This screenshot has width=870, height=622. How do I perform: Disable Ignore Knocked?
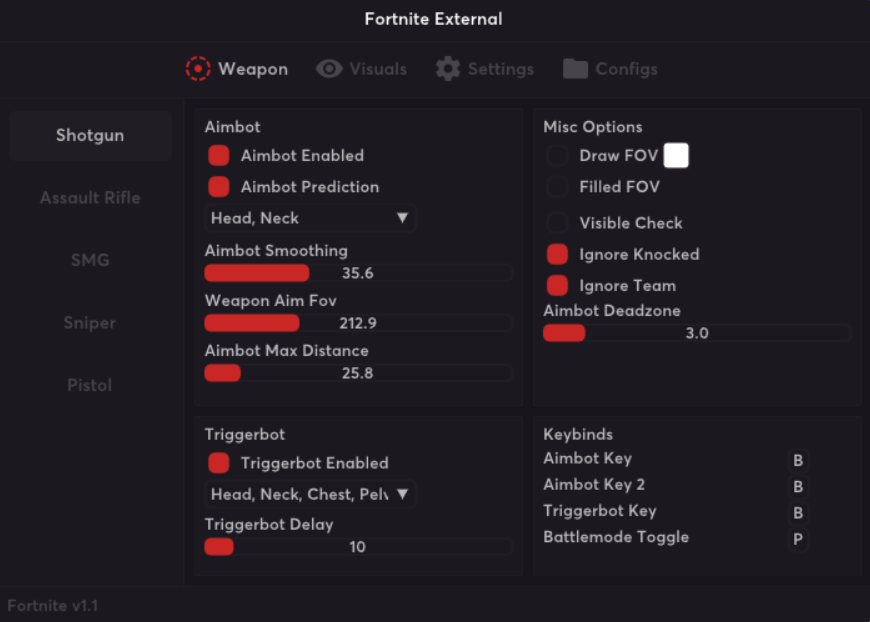557,254
